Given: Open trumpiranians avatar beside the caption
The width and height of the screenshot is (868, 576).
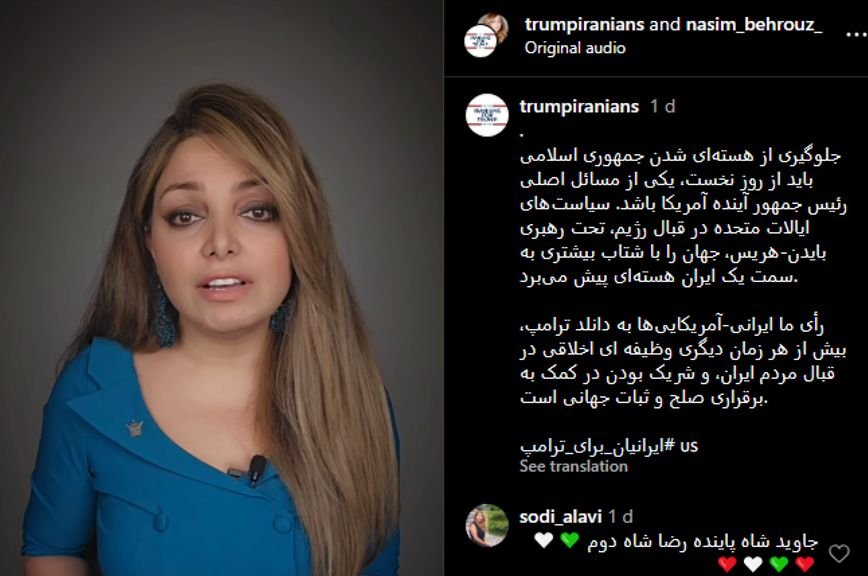Looking at the screenshot, I should coord(487,115).
